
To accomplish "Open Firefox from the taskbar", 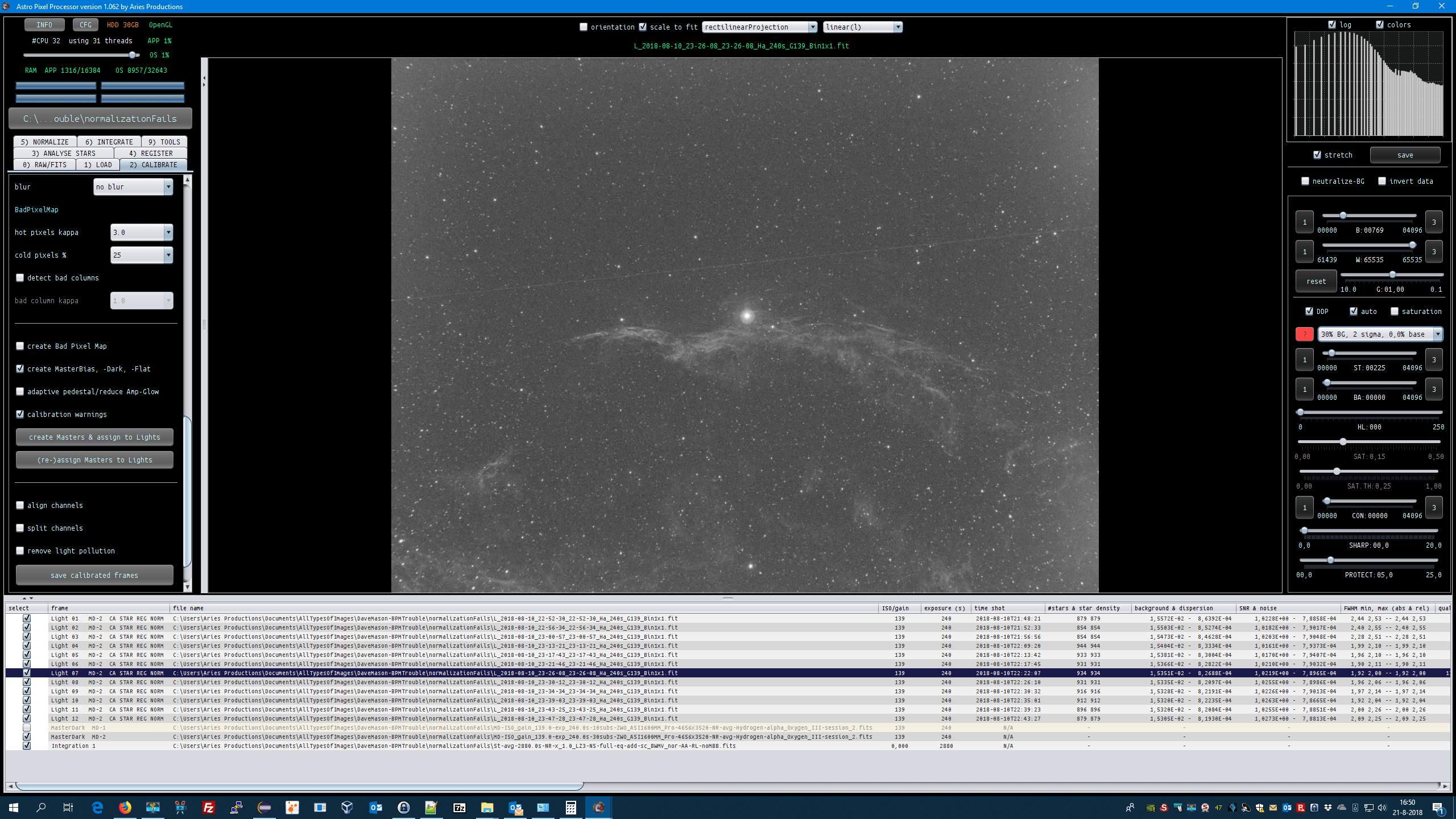I will pyautogui.click(x=125, y=807).
